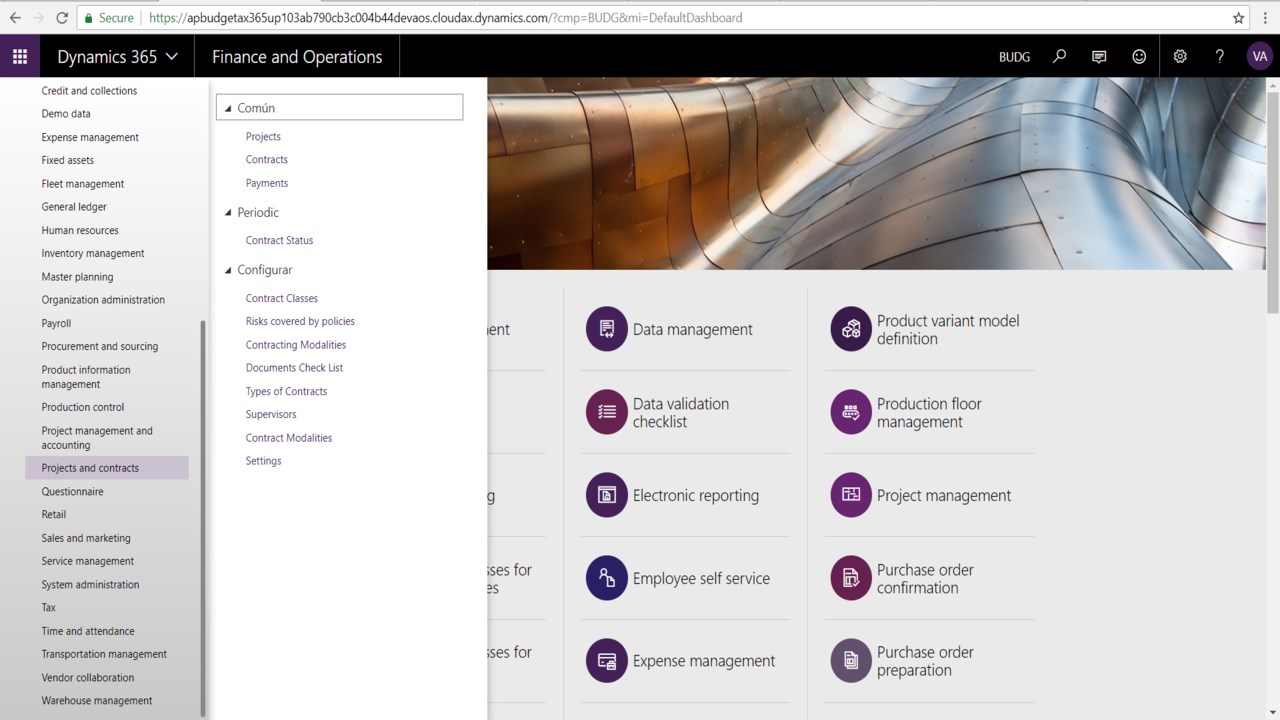This screenshot has width=1280, height=720.
Task: Open Risks covered by policies link
Action: point(300,321)
